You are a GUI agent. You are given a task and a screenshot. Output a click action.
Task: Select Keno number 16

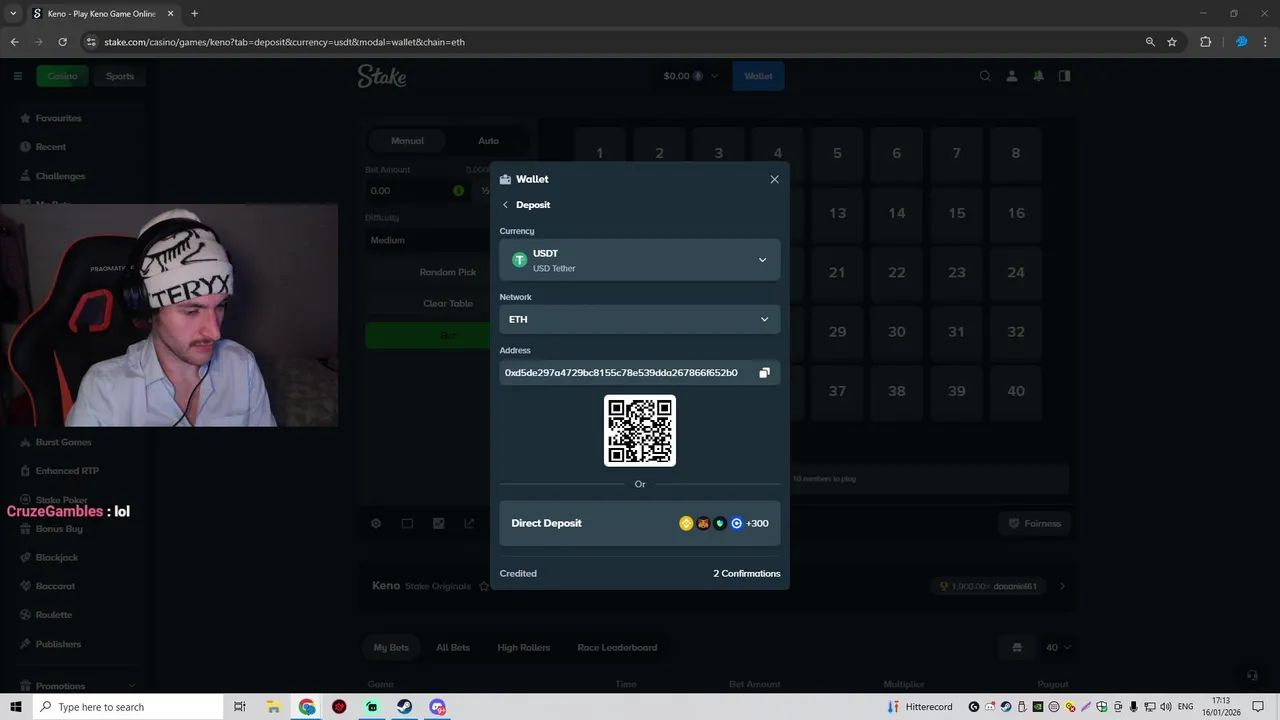[x=1016, y=213]
